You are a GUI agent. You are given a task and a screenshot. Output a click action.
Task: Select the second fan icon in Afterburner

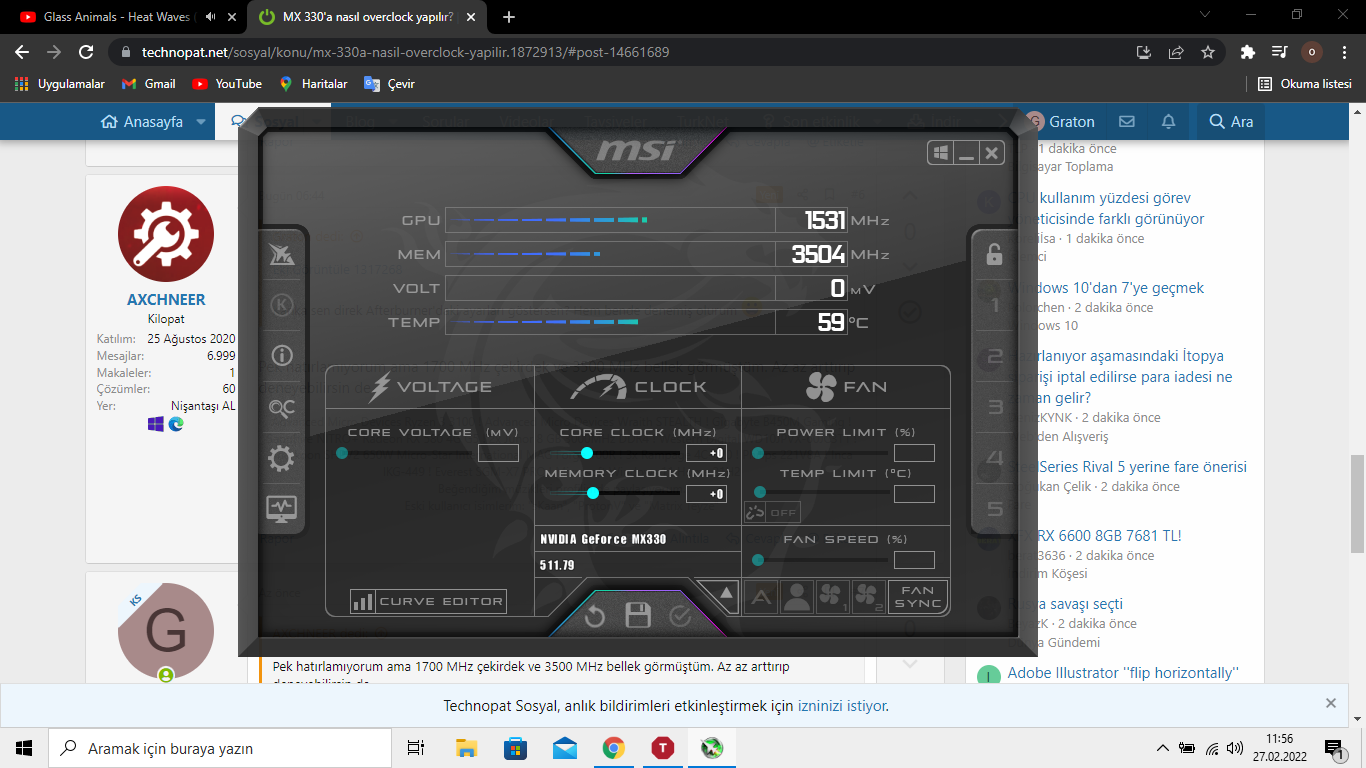868,597
